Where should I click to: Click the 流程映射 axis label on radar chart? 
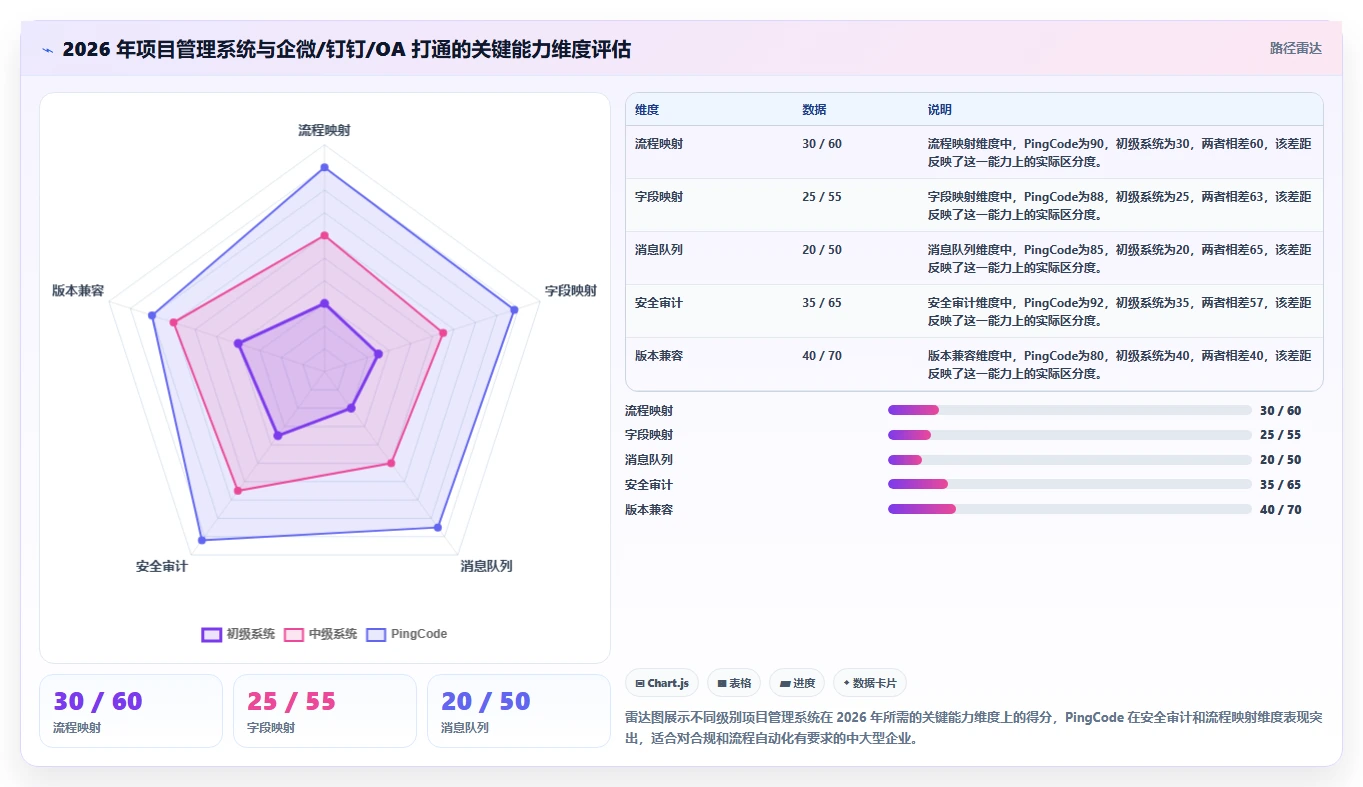(x=324, y=130)
